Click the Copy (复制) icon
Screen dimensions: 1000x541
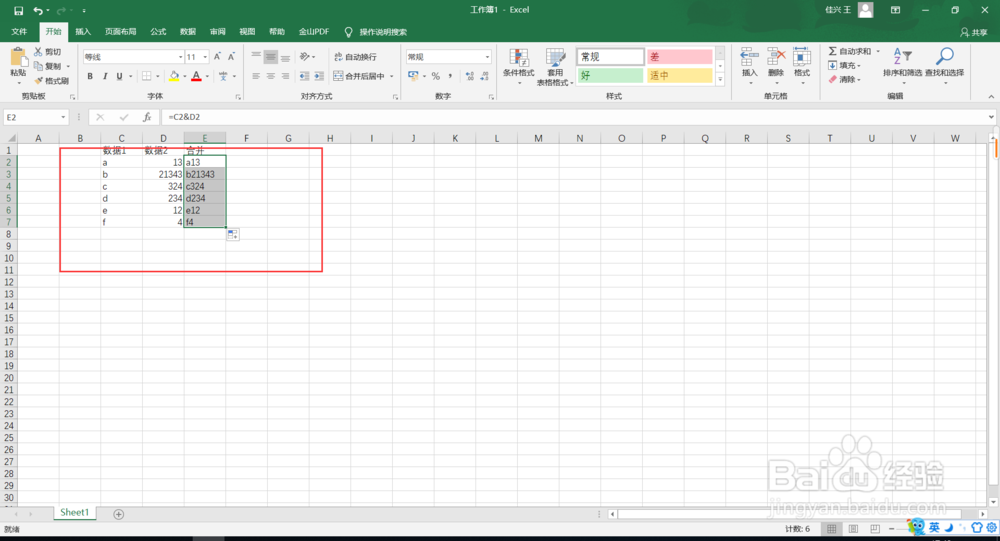pos(38,66)
